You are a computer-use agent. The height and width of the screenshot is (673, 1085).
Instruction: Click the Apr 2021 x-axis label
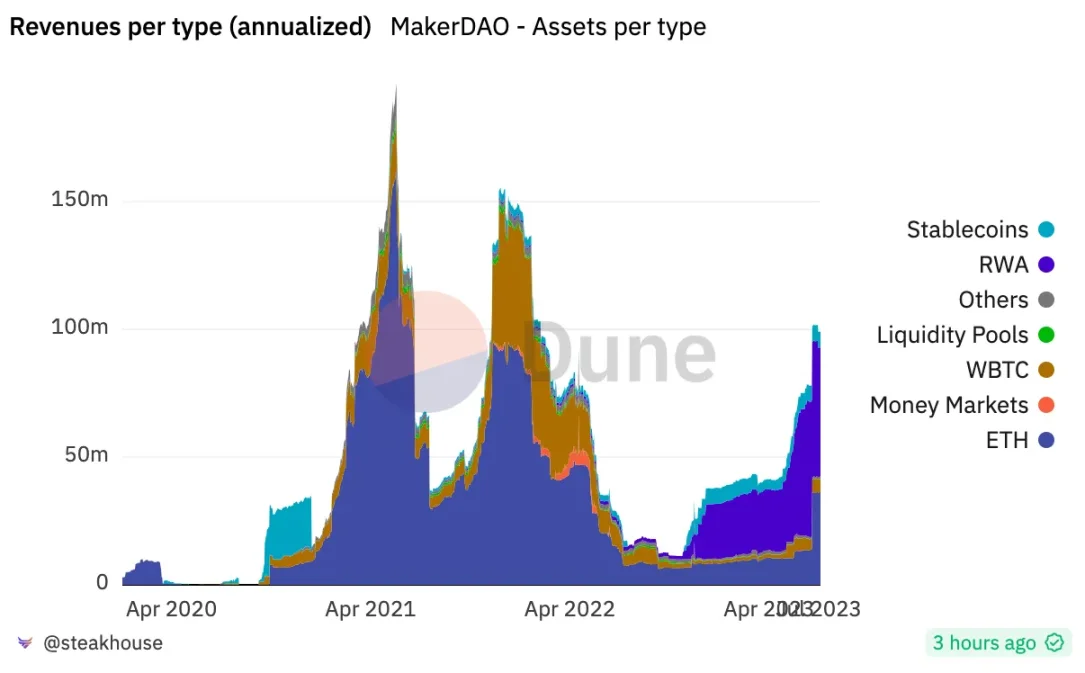[370, 609]
